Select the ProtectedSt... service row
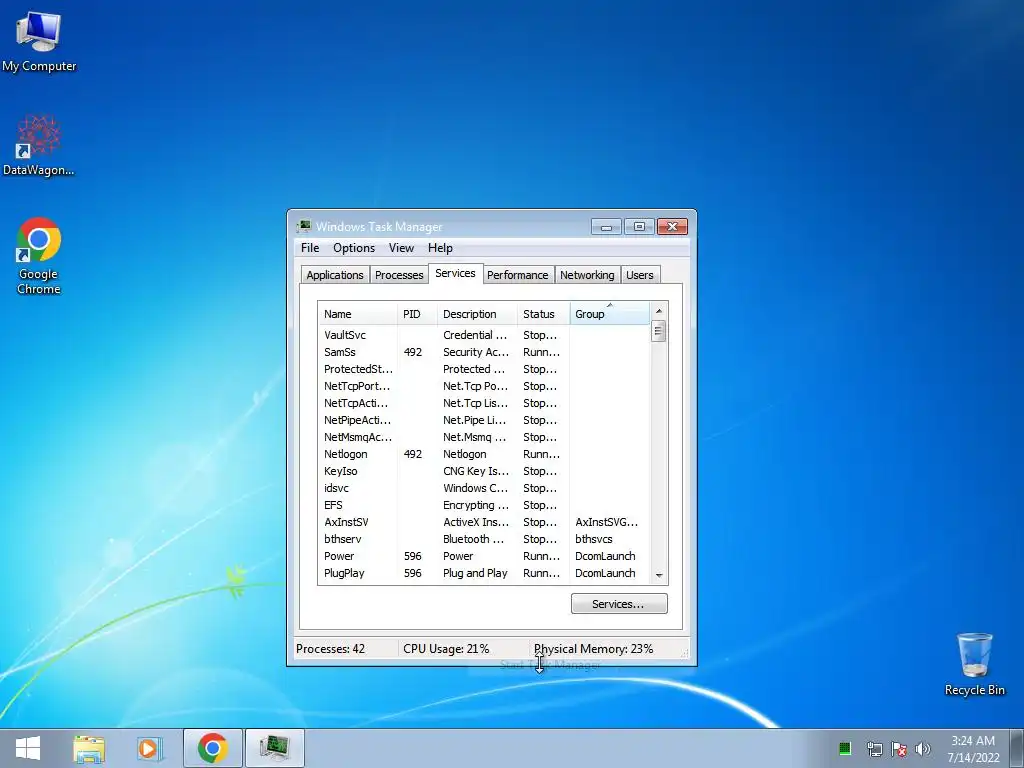 point(484,369)
